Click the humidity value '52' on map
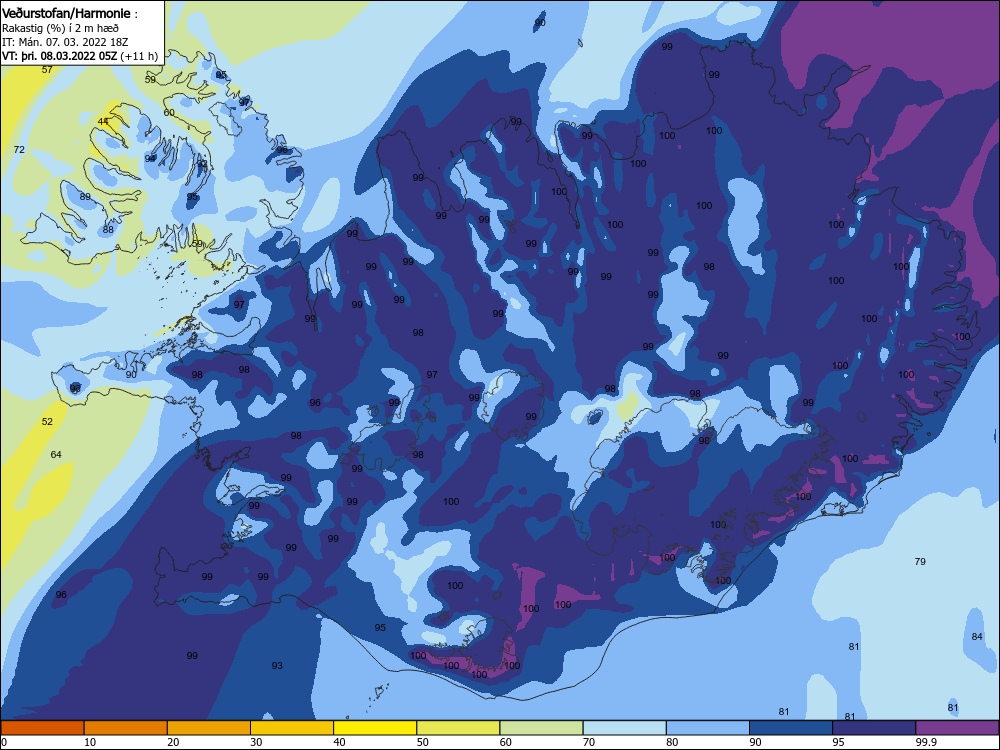The image size is (1000, 750). tap(47, 422)
